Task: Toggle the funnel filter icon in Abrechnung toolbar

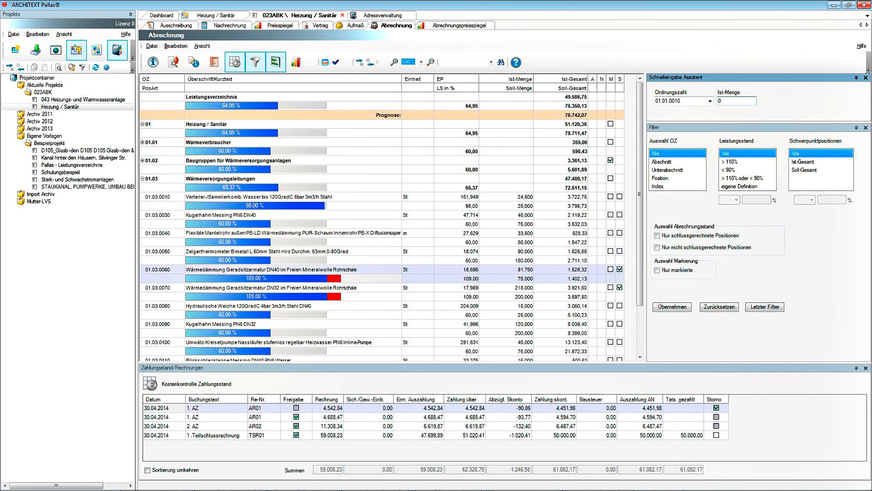Action: pos(257,63)
